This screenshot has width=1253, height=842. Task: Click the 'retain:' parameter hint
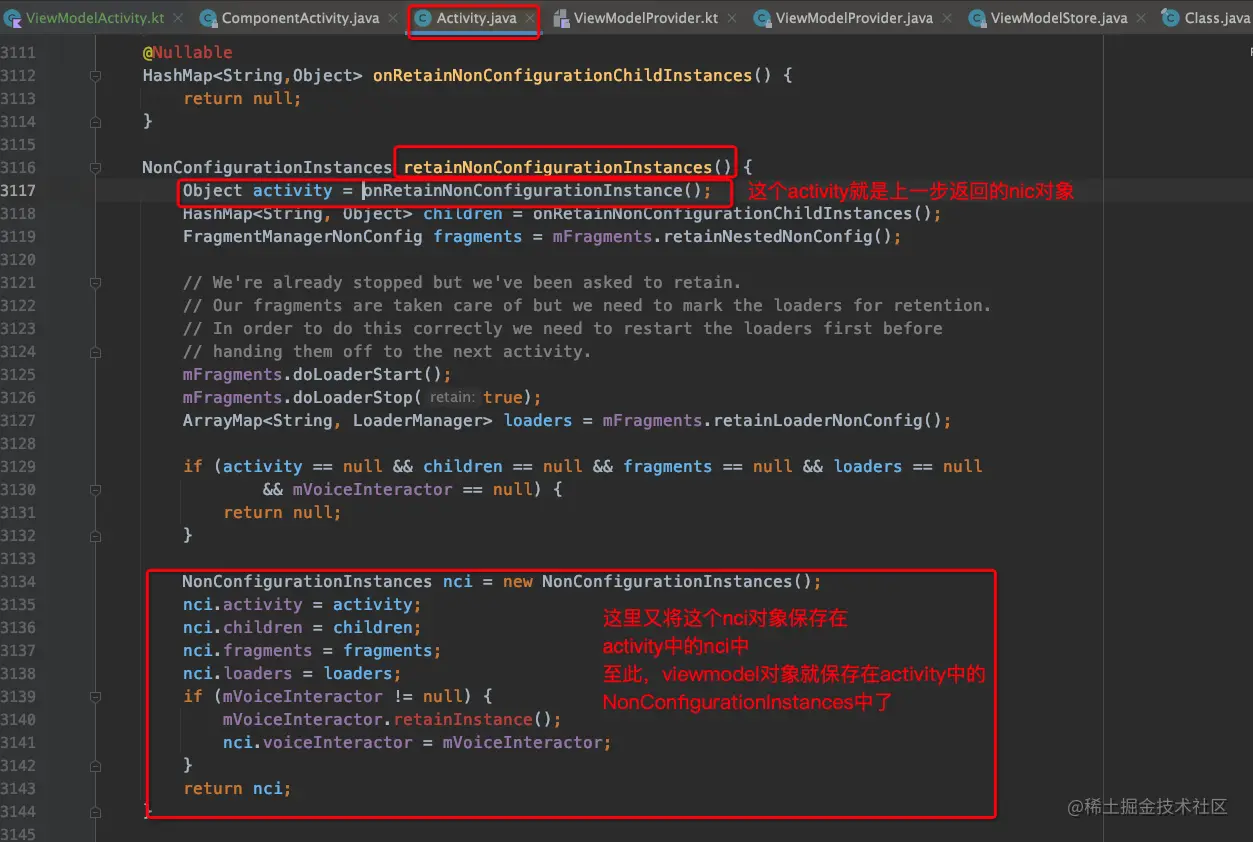pos(454,397)
